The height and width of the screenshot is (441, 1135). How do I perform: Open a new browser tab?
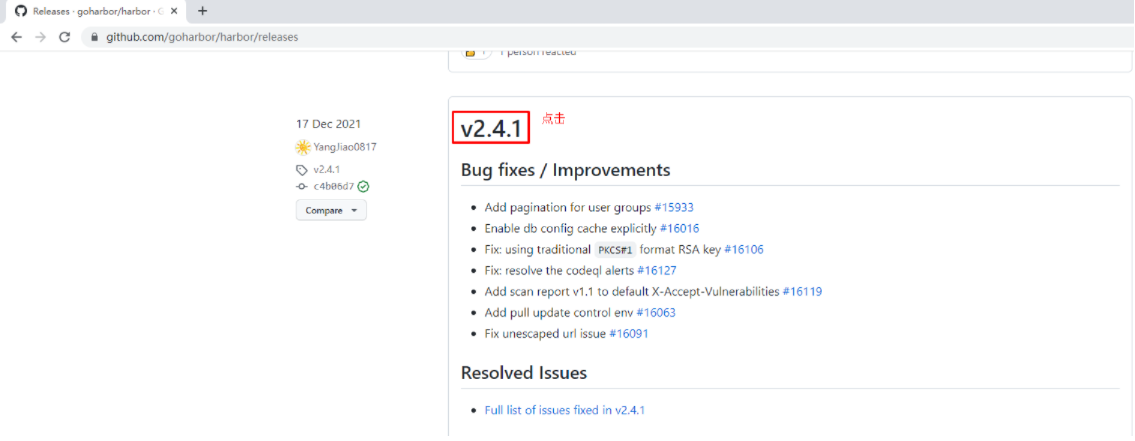(203, 11)
